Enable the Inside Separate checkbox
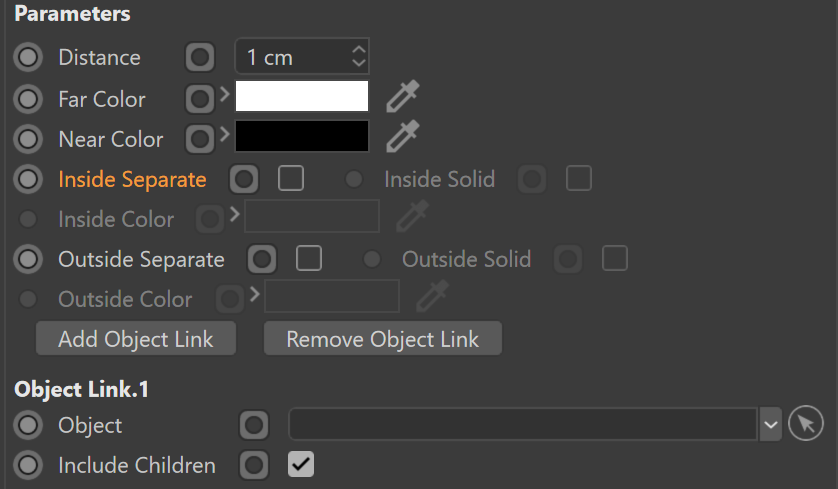Viewport: 838px width, 489px height. click(x=291, y=178)
